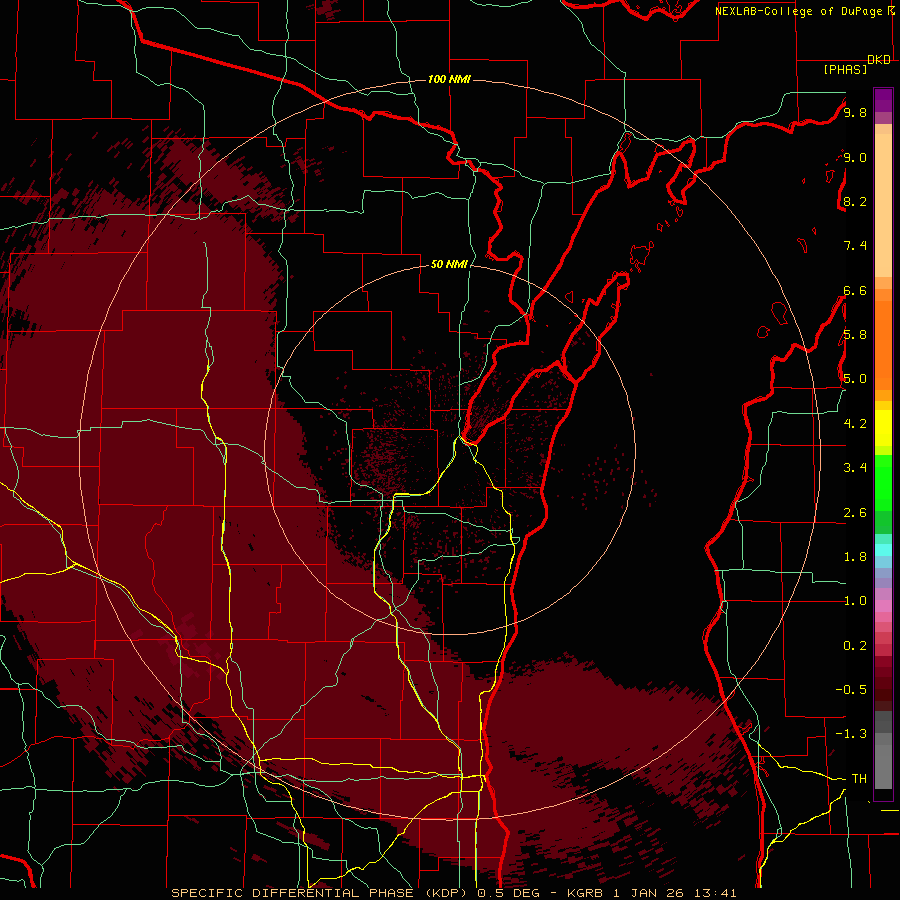Pick the peach band of the color scale
This screenshot has width=900, height=900.
click(883, 205)
